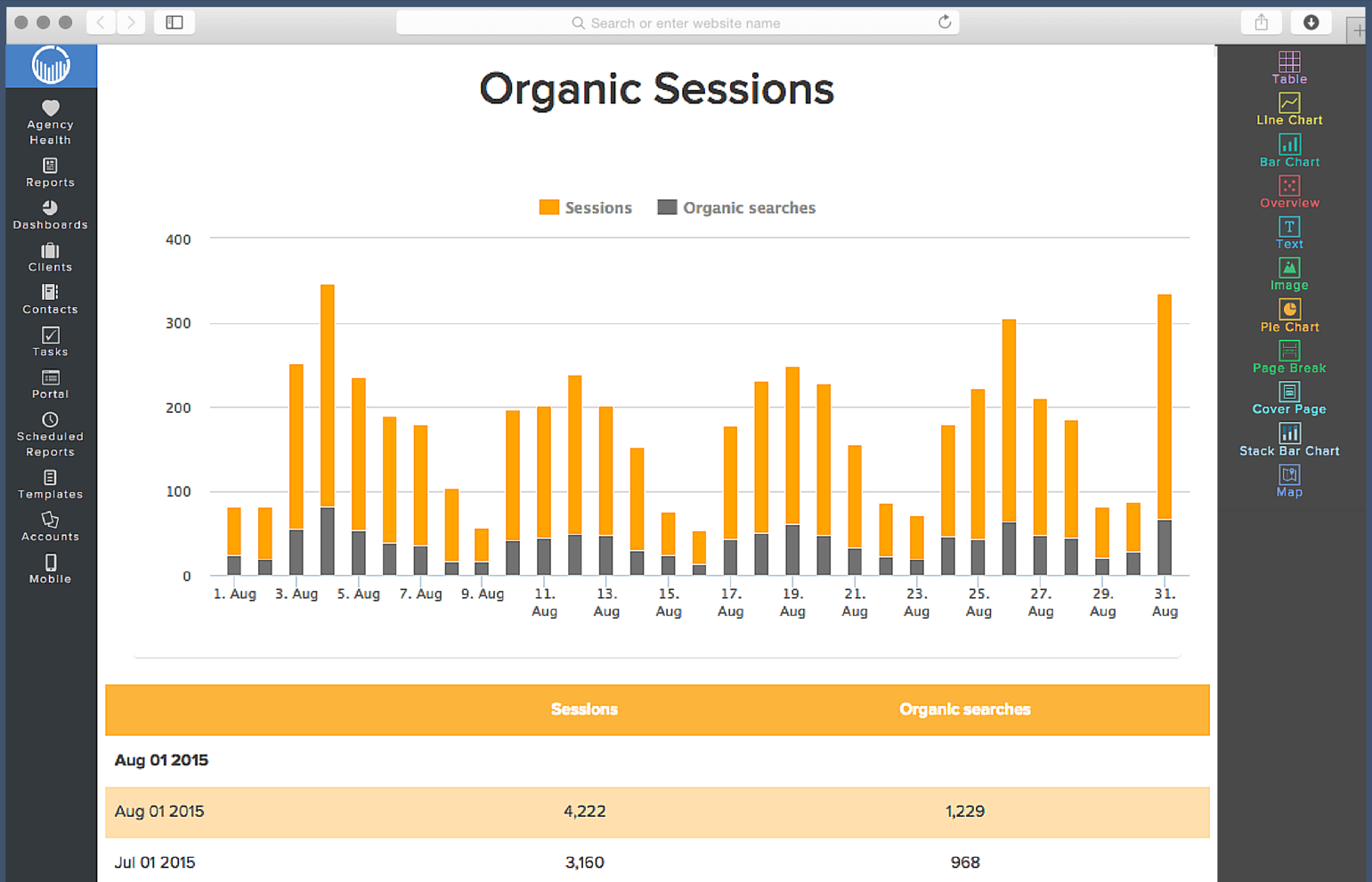Select the Tasks icon in the sidebar
The height and width of the screenshot is (882, 1372).
[50, 341]
